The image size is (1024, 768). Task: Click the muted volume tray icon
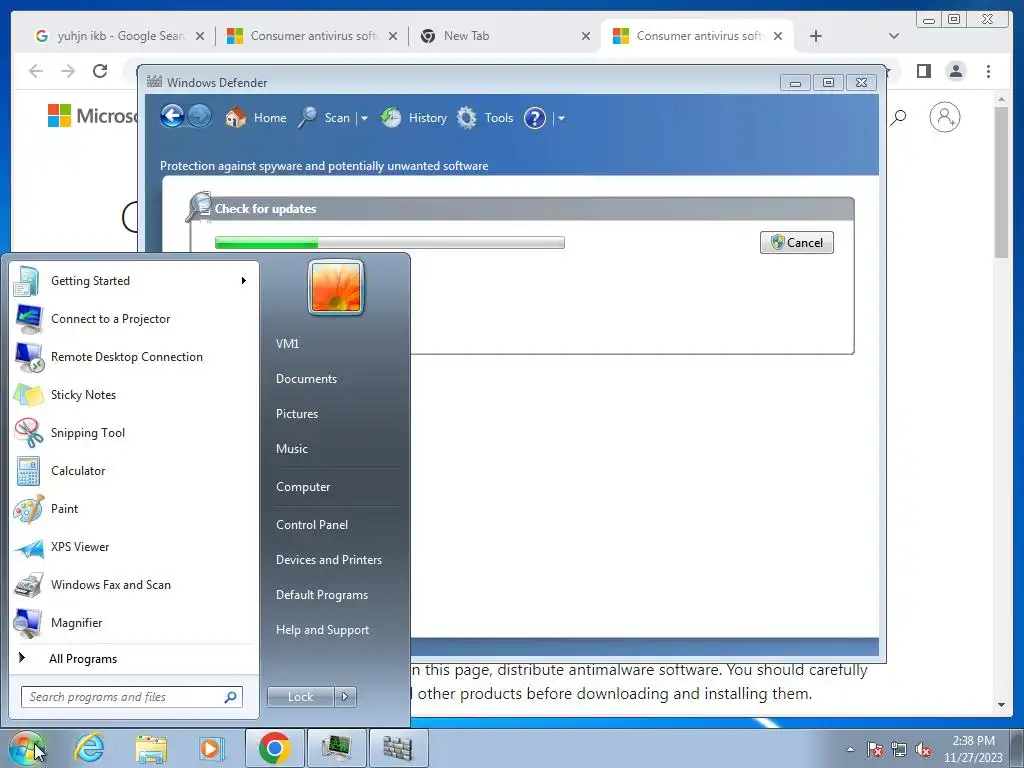[x=923, y=749]
